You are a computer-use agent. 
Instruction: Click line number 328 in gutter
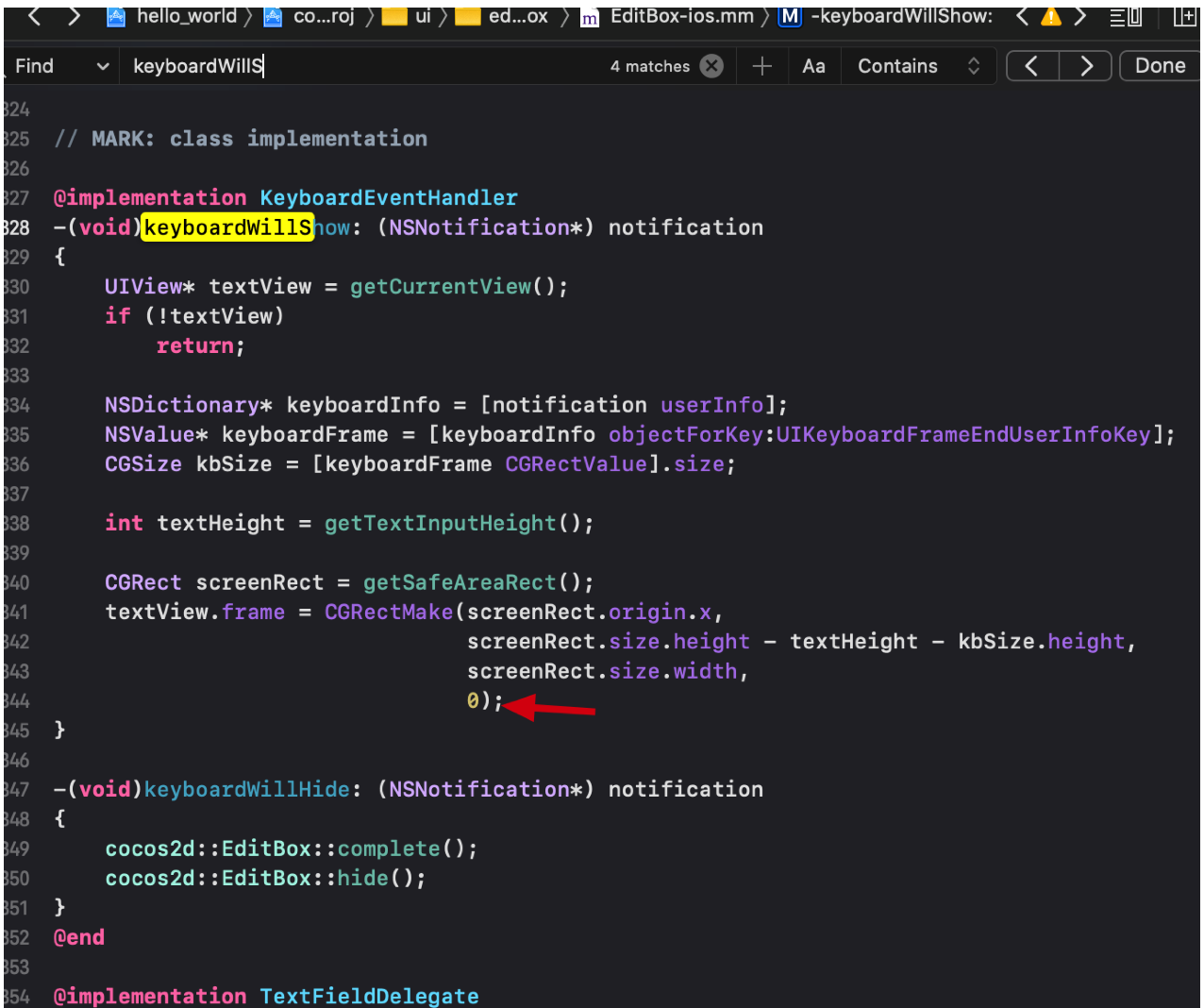[x=16, y=227]
